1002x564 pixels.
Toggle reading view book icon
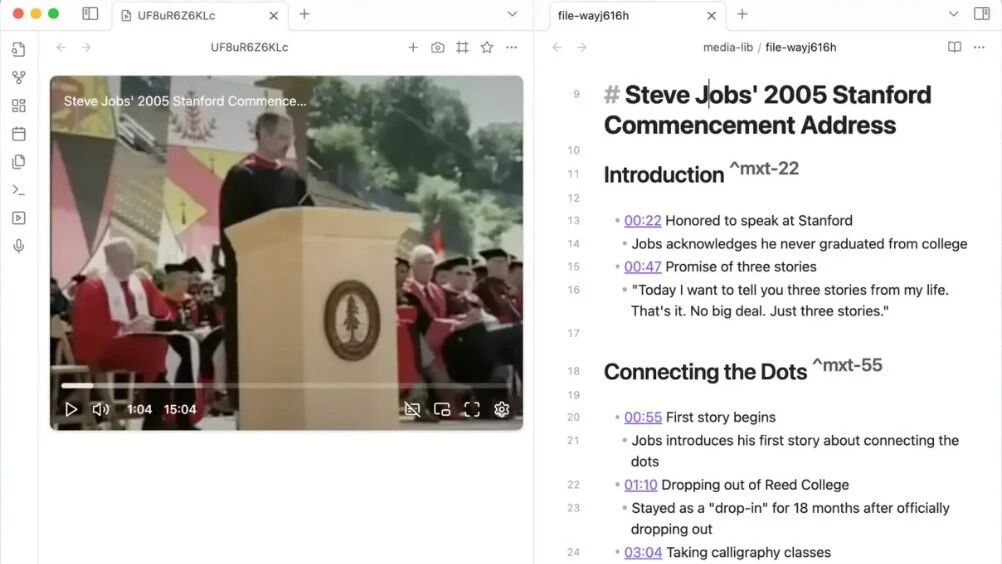pos(954,47)
